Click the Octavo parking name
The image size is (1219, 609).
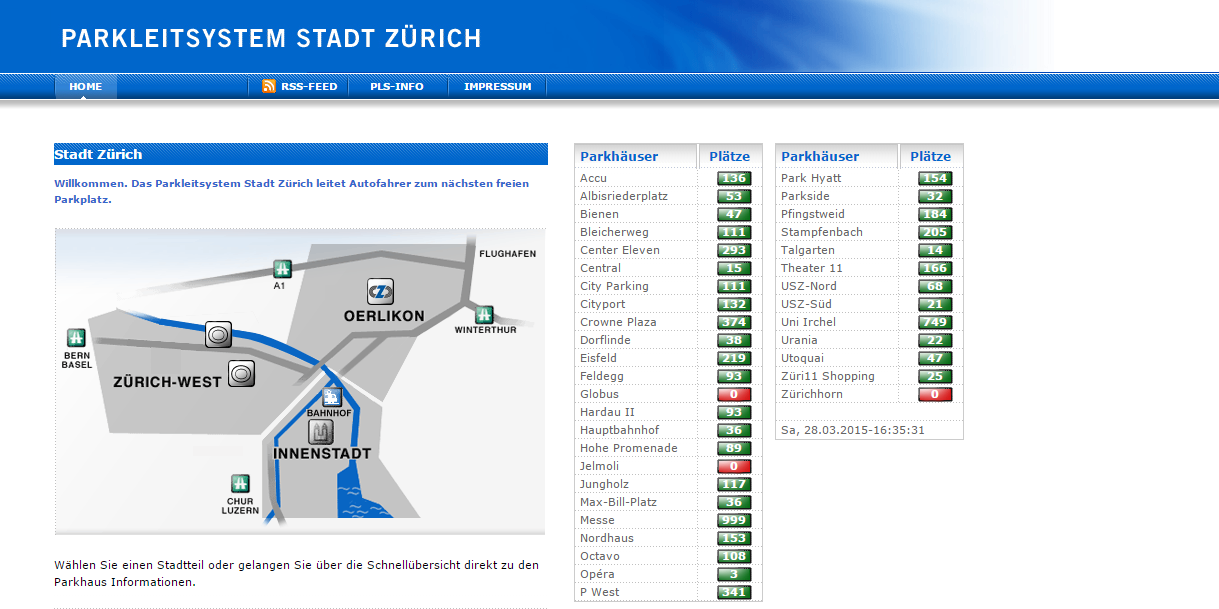point(600,556)
